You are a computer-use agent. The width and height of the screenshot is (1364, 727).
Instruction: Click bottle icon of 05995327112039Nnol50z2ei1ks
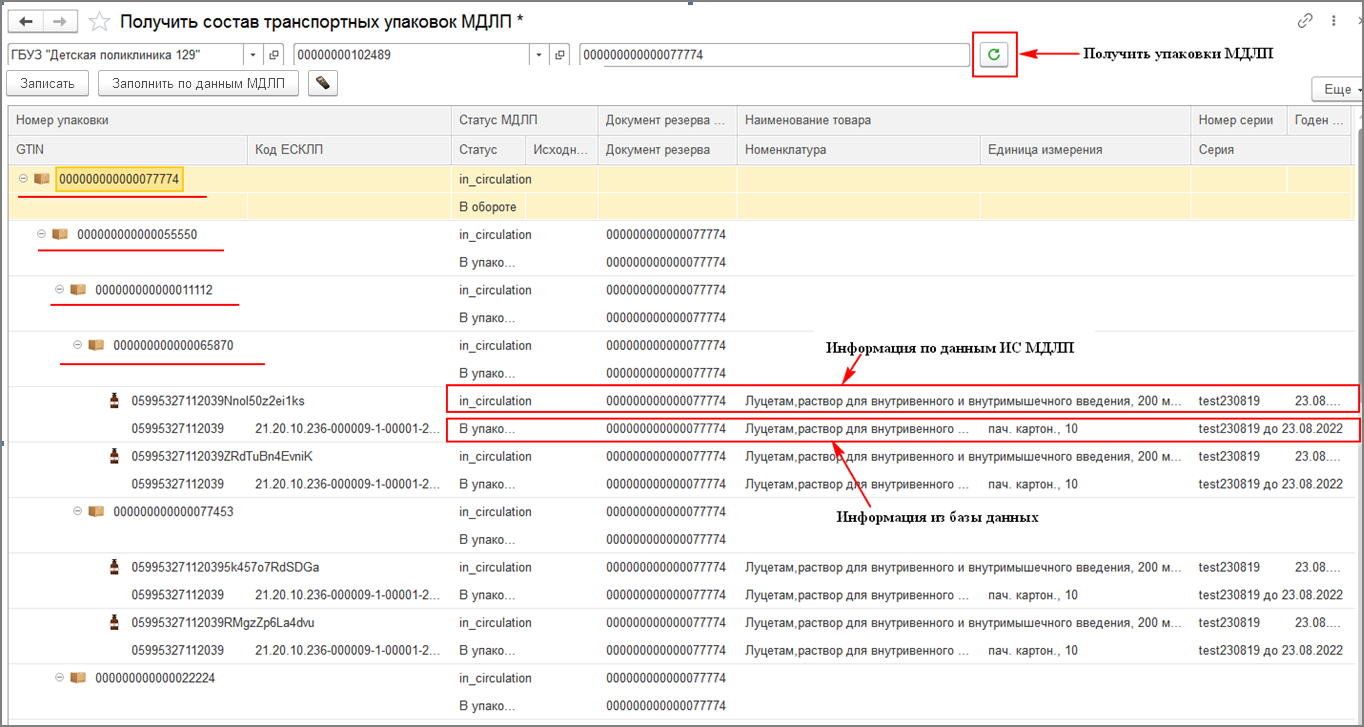click(x=115, y=400)
